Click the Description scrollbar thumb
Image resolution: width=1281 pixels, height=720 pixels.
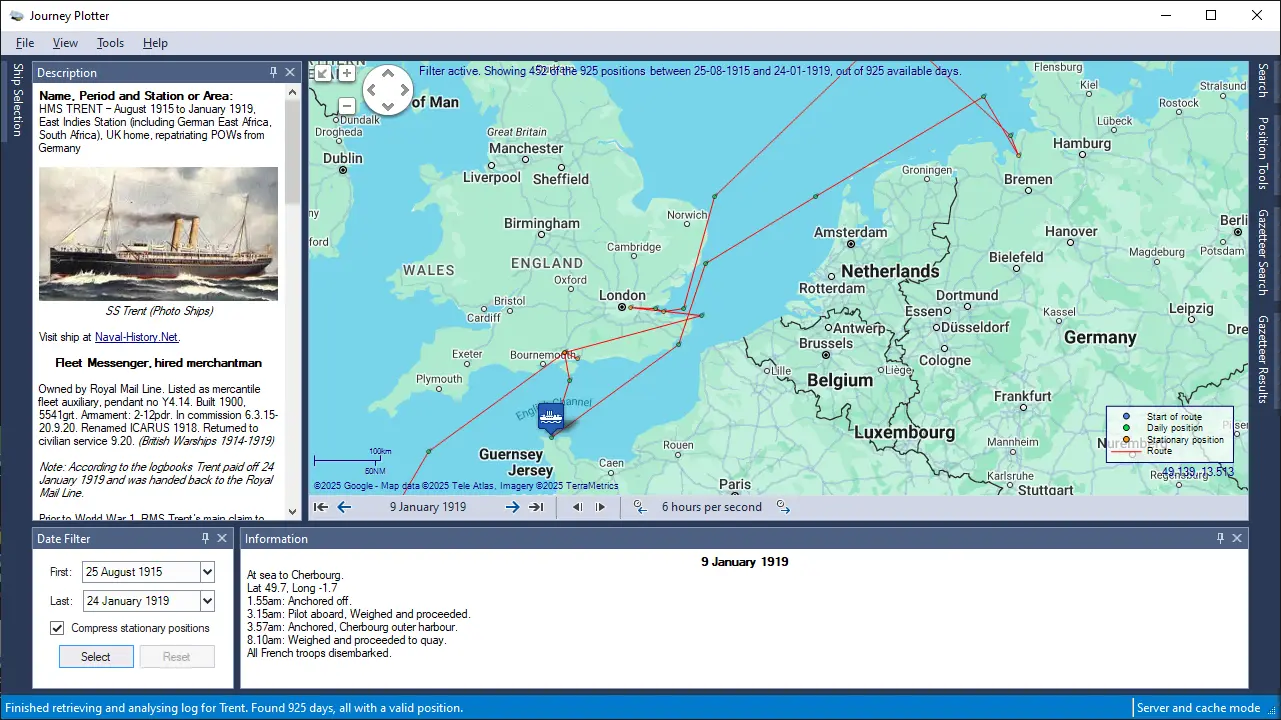click(293, 150)
